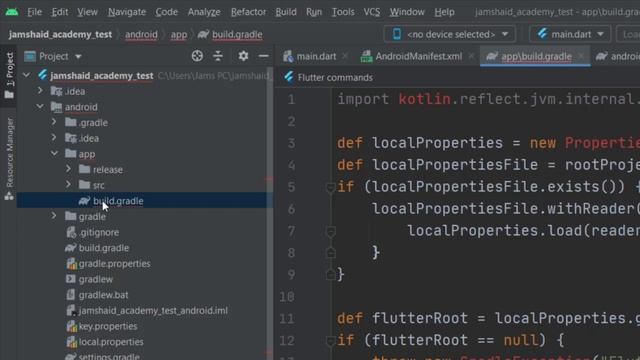This screenshot has width=640, height=360.
Task: Expand the .idea folder under android
Action: 54,138
